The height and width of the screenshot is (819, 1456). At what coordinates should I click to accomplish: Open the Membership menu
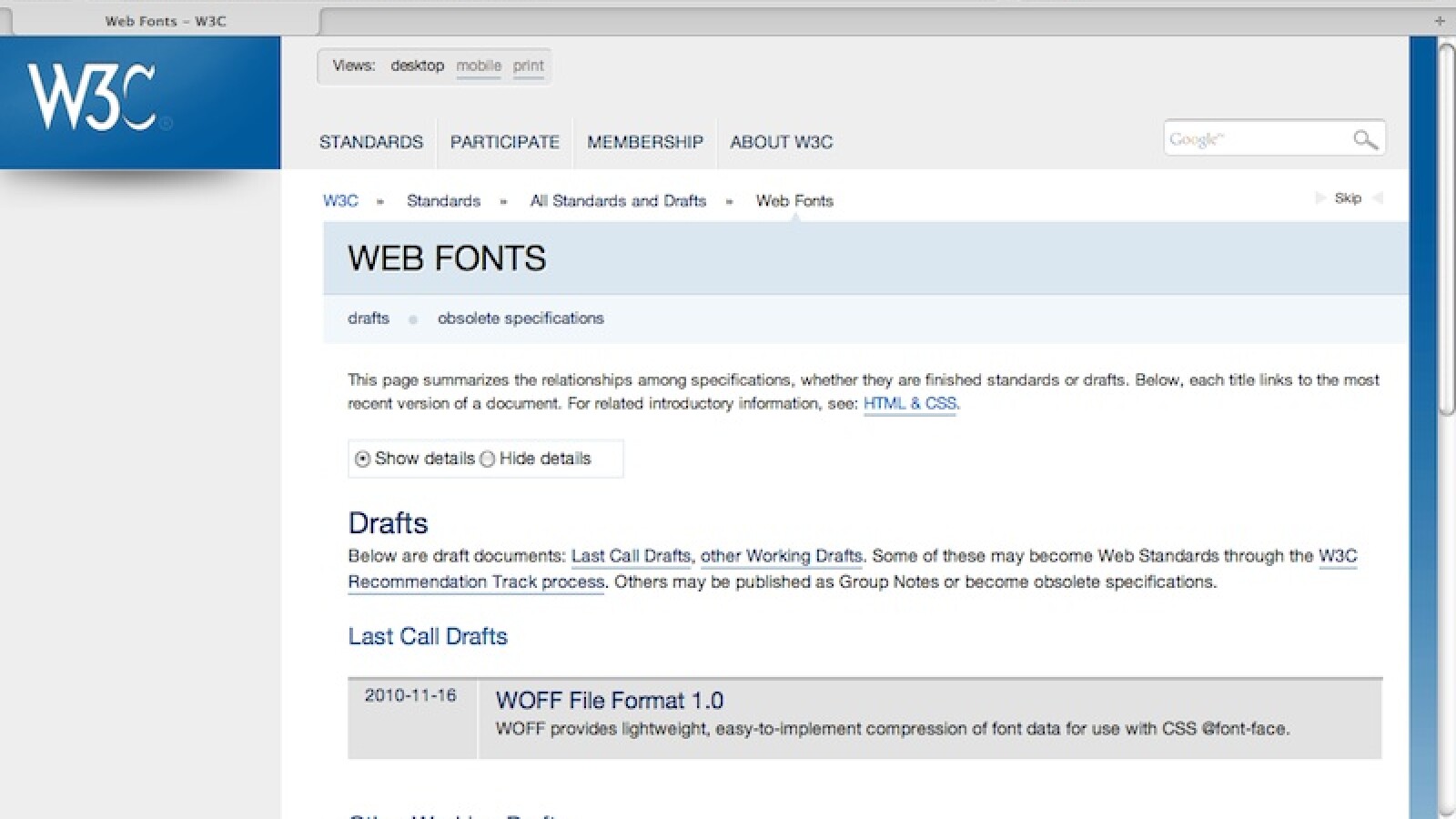pyautogui.click(x=644, y=142)
